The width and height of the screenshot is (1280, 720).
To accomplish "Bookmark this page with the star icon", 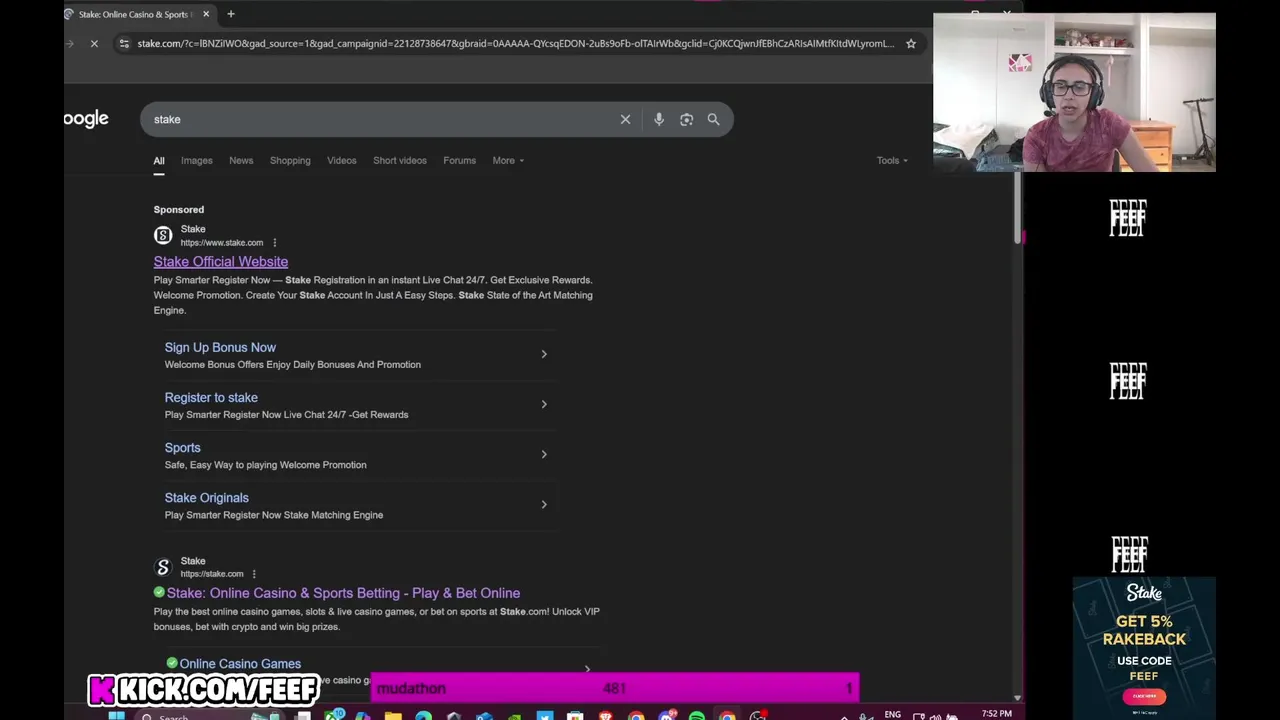I will point(911,43).
